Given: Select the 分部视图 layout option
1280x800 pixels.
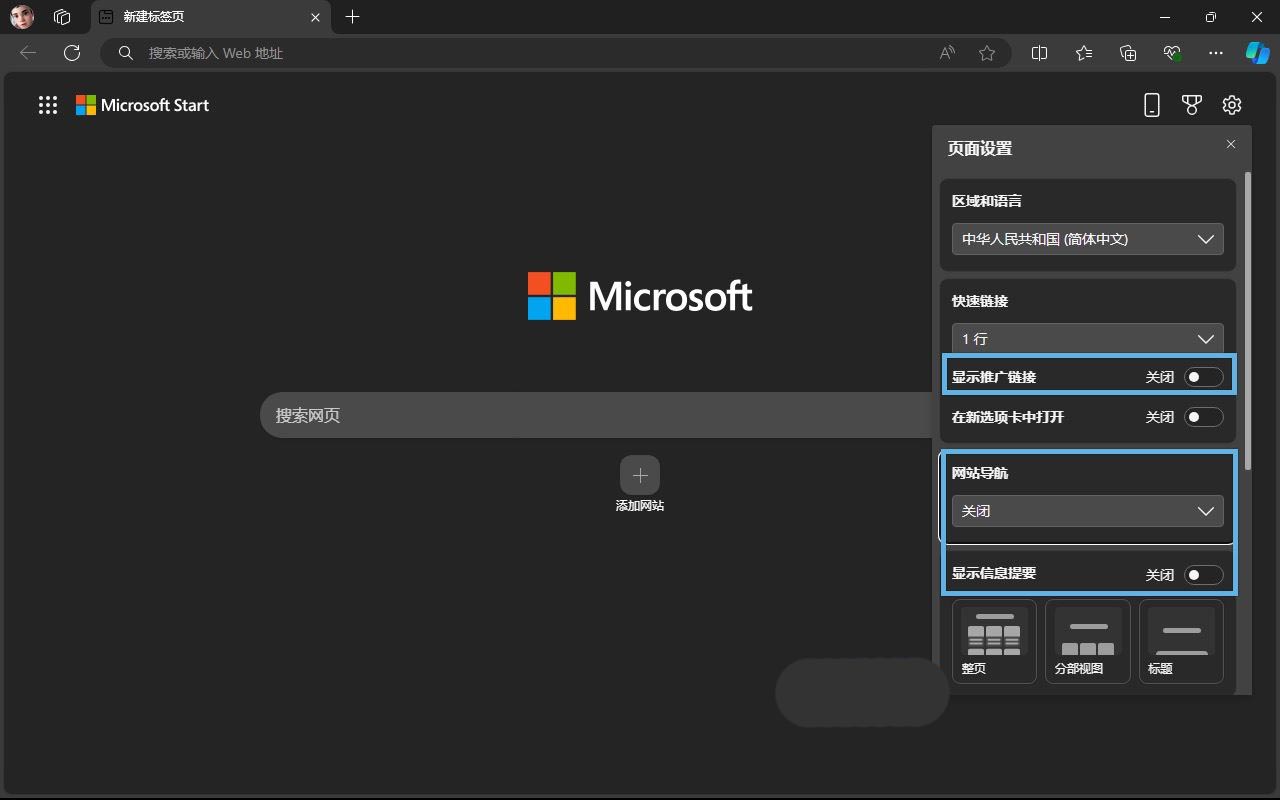Looking at the screenshot, I should click(1088, 641).
